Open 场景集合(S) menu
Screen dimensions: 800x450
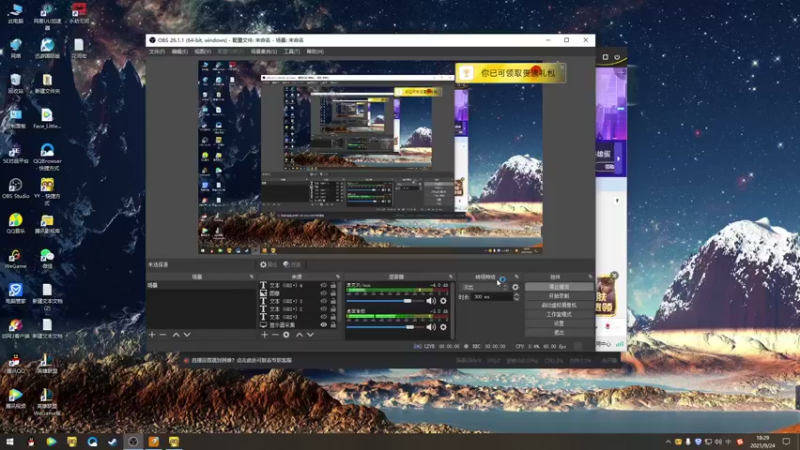[264, 52]
